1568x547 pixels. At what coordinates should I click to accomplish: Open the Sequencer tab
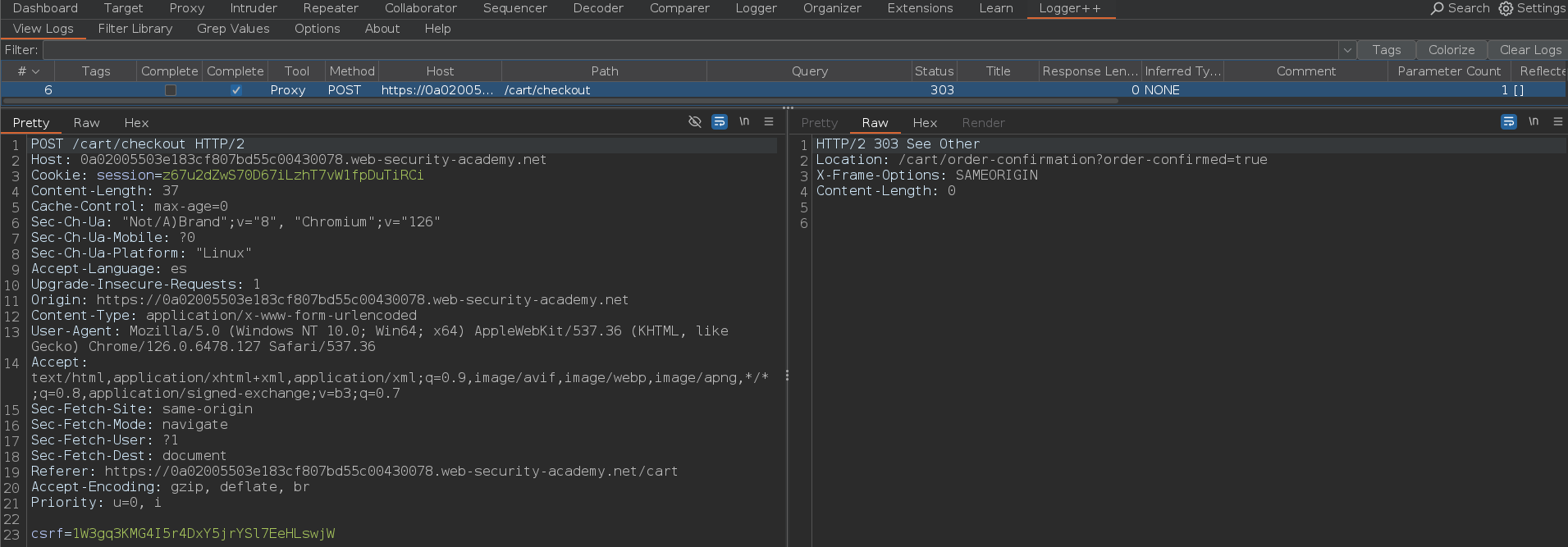coord(514,8)
